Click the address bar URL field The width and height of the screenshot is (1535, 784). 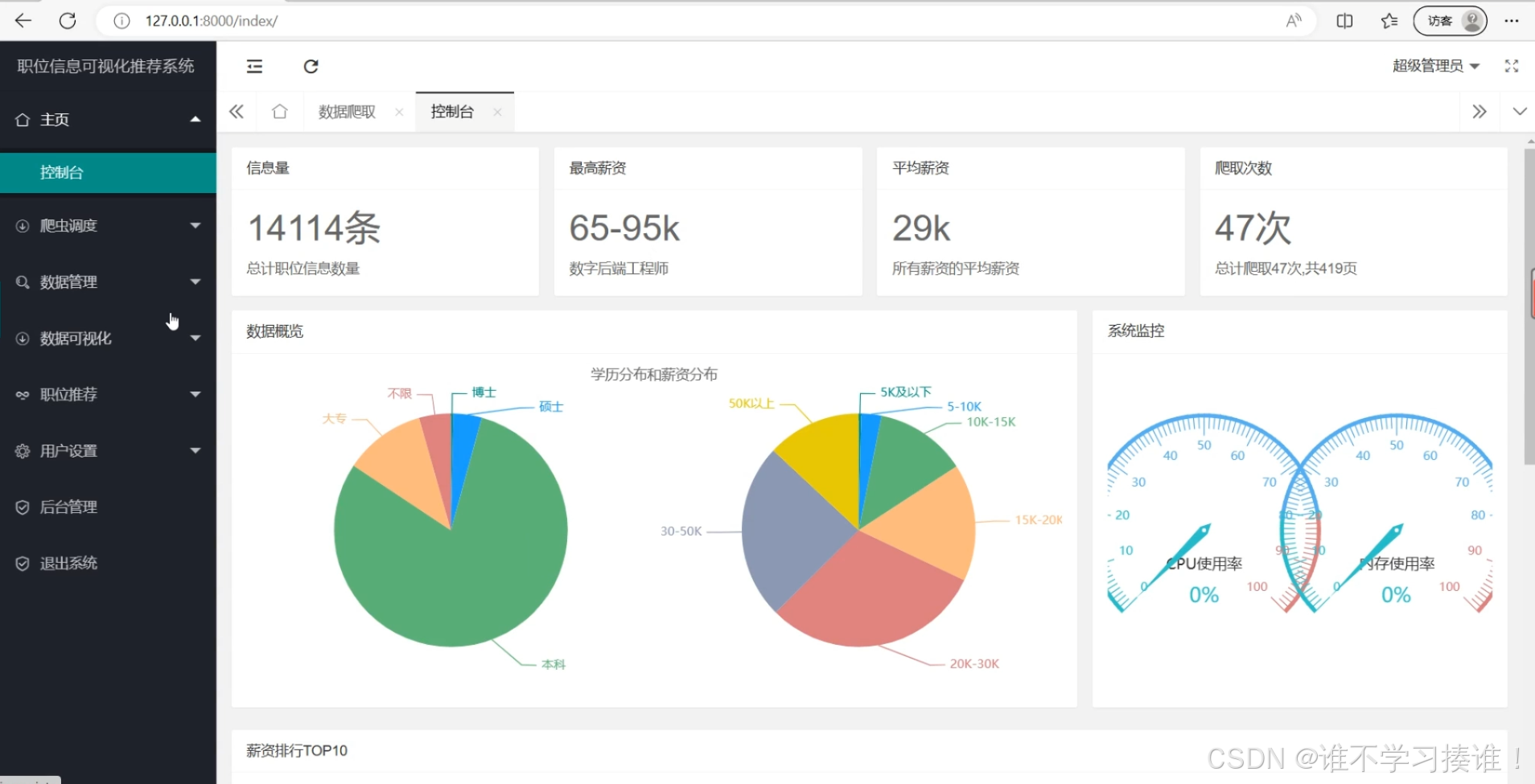708,21
